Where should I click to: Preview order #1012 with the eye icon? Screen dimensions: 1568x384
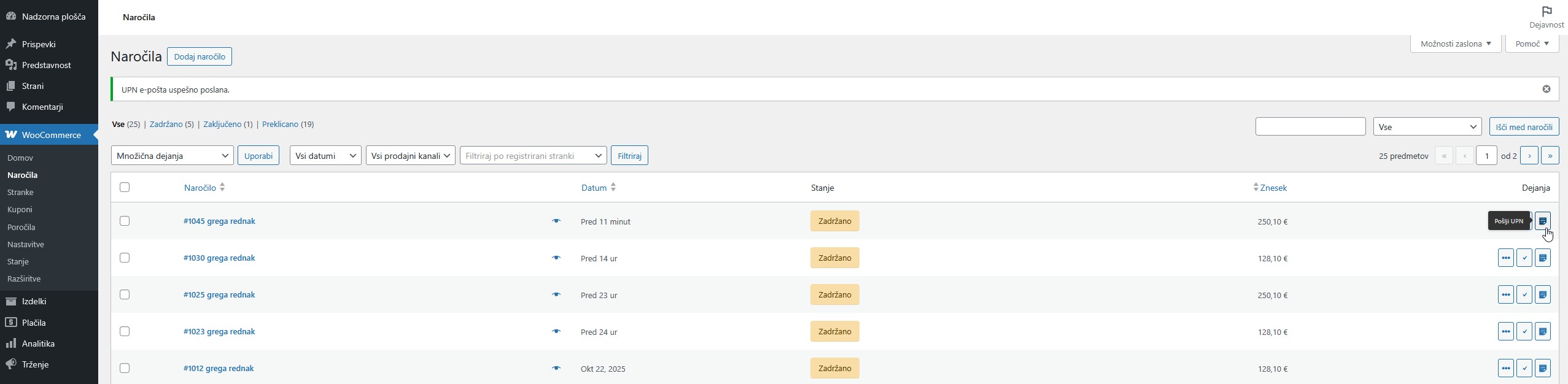[x=556, y=368]
